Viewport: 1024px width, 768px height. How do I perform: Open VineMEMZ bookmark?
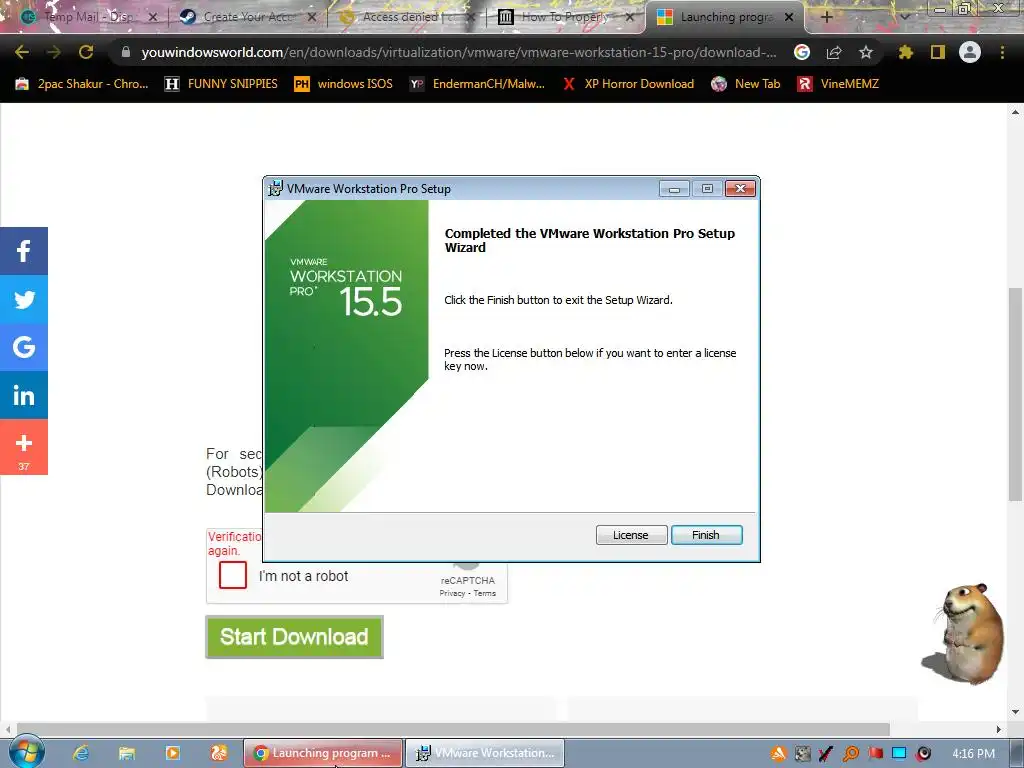(x=838, y=84)
